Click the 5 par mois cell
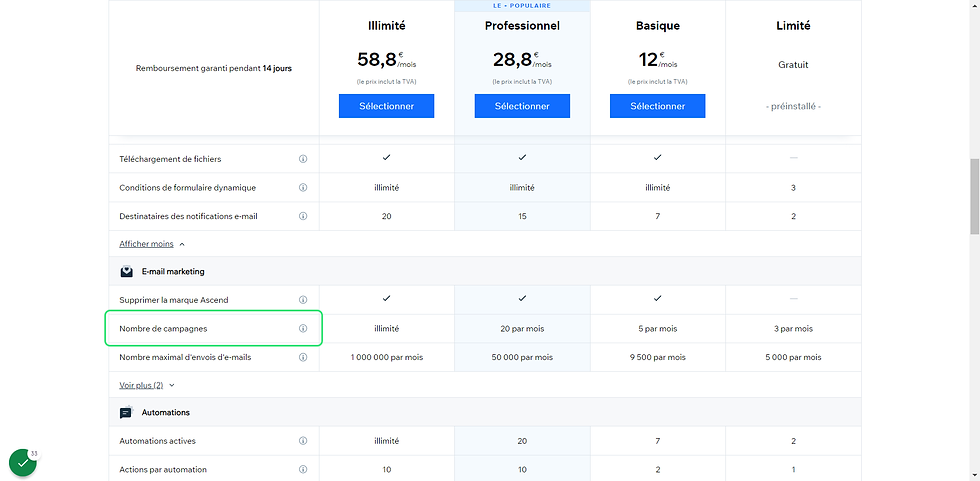Viewport: 980px width, 481px height. pyautogui.click(x=658, y=329)
